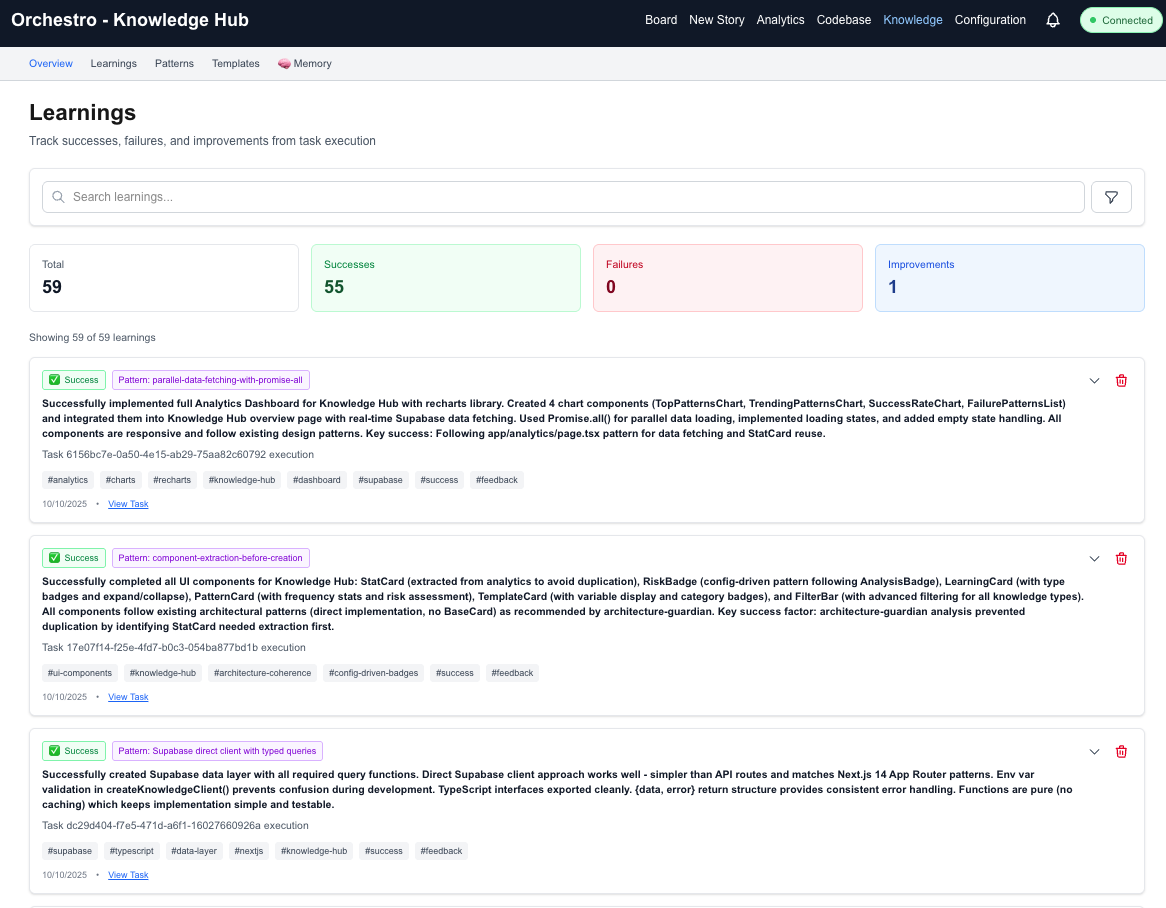Click View Task on the first learning
Viewport: 1166px width, 908px height.
coord(128,503)
